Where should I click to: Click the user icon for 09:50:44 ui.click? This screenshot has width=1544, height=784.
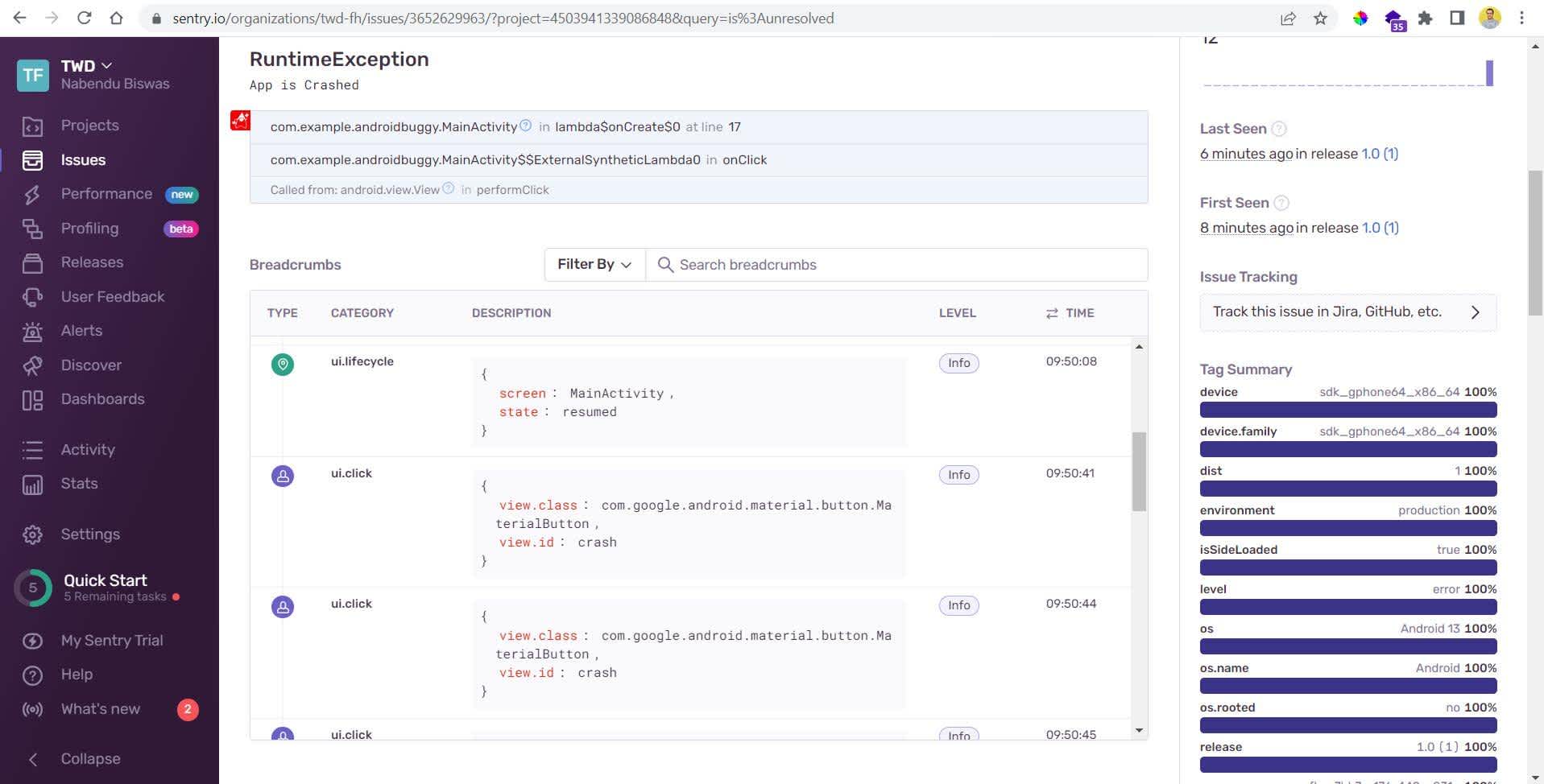(283, 607)
